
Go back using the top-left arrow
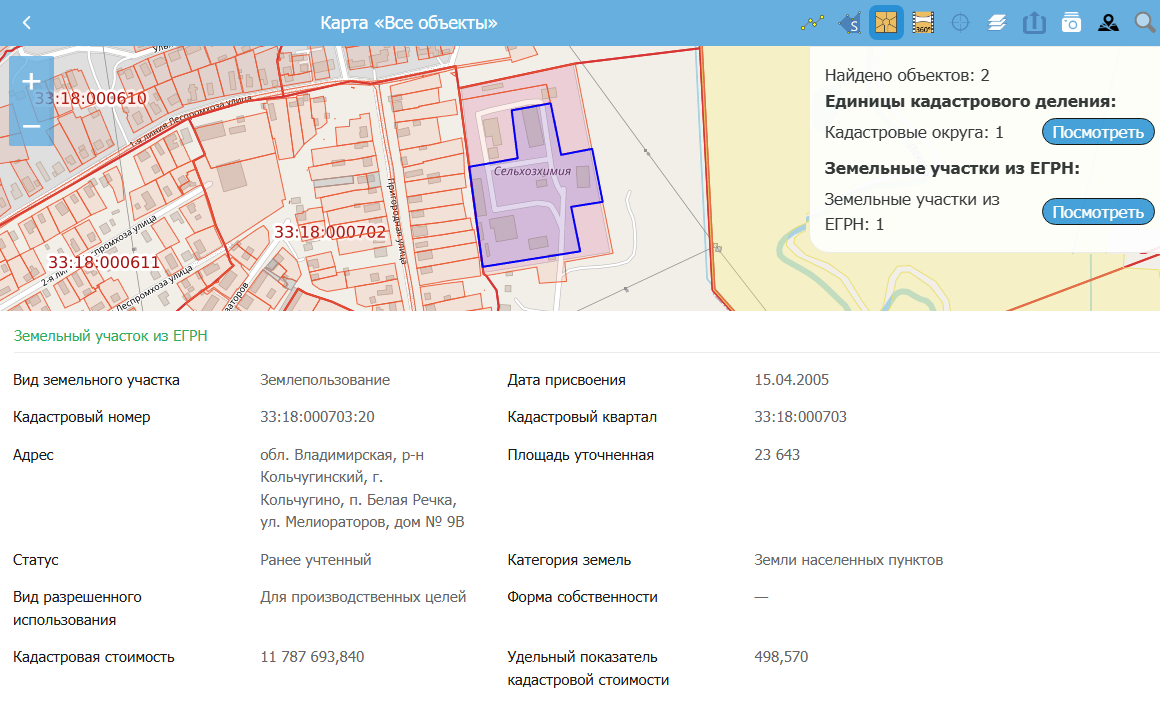[x=27, y=22]
